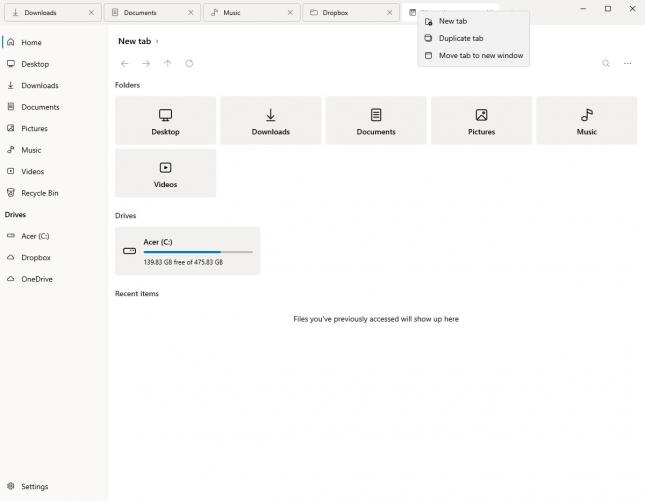
Task: Switch to the Downloads tab
Action: [x=53, y=13]
